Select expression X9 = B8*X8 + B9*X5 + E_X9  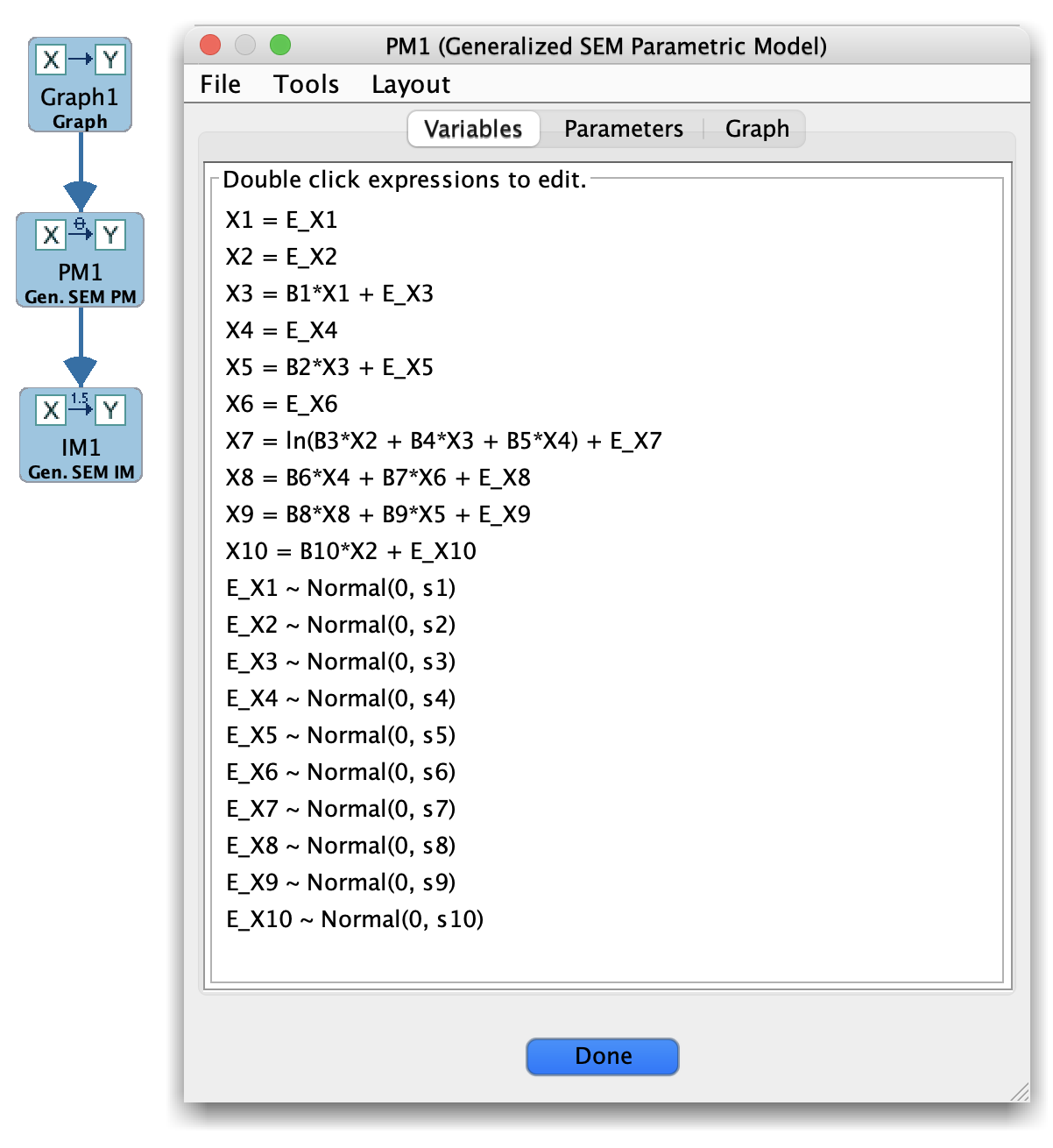point(378,514)
